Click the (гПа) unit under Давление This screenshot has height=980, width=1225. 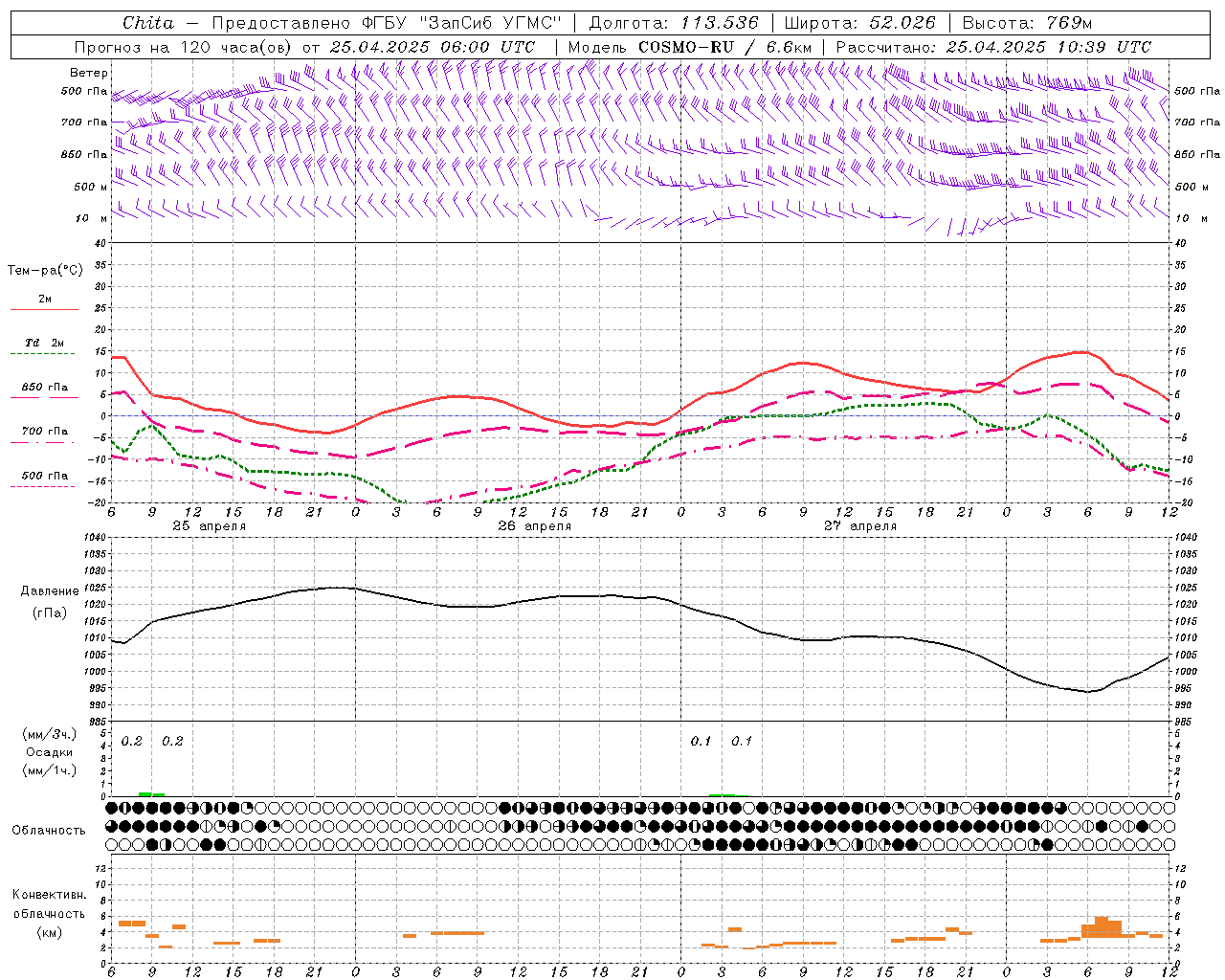[49, 613]
